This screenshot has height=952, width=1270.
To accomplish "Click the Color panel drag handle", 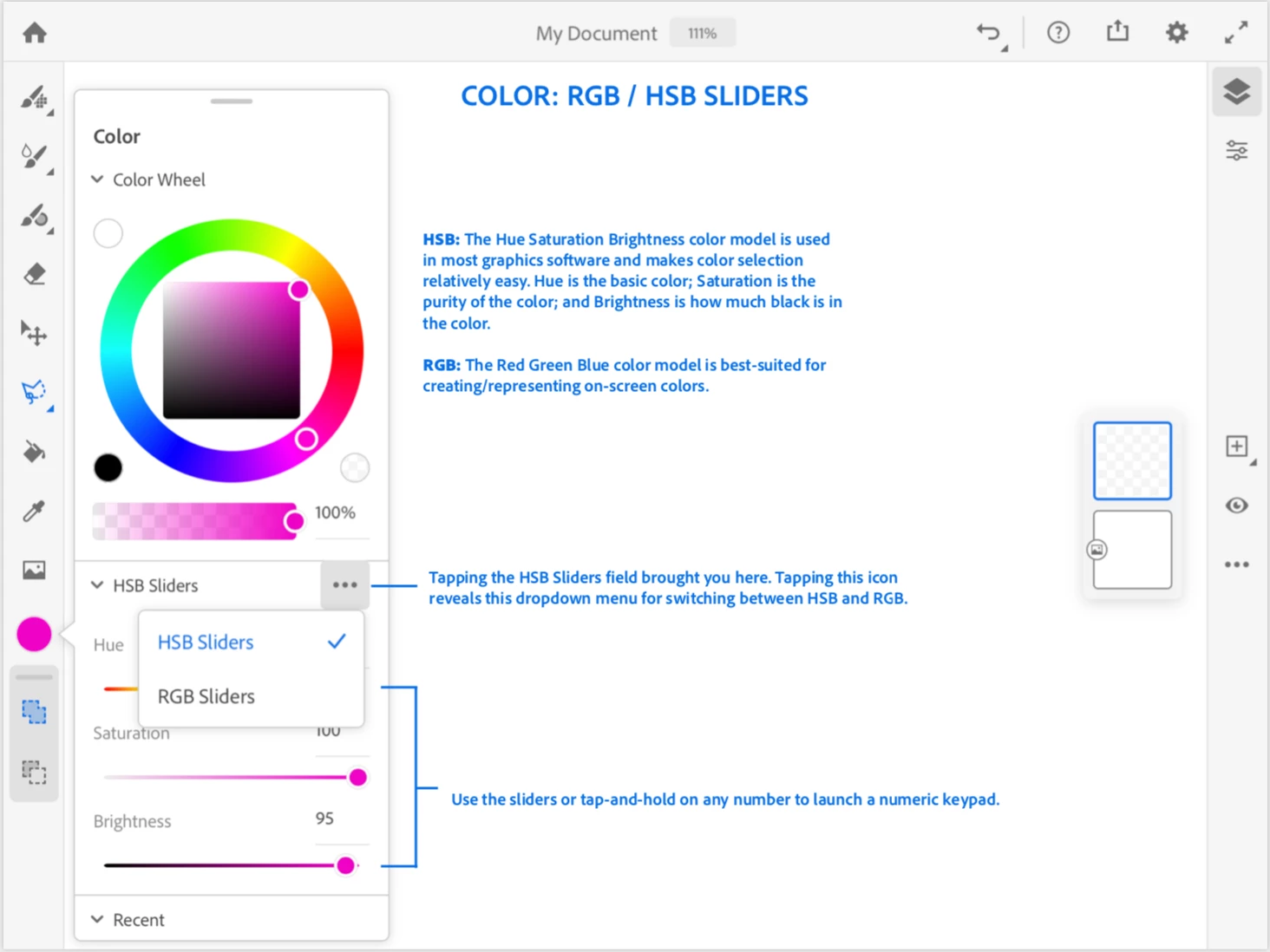I will 232,101.
